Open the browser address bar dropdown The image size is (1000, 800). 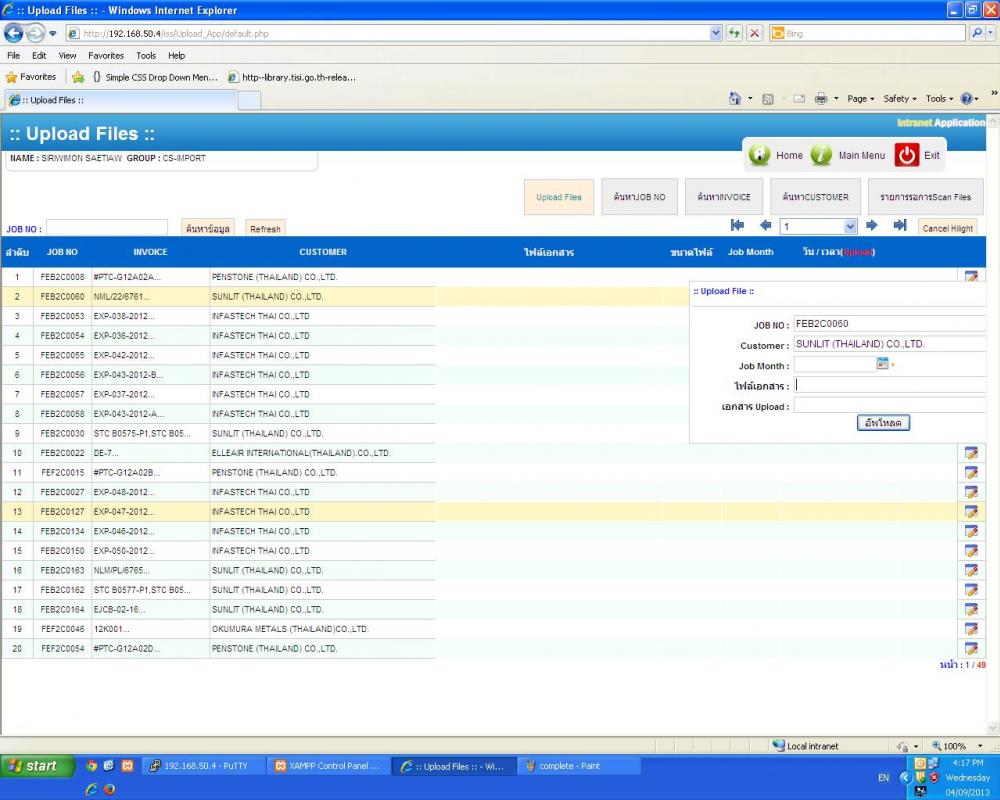pos(715,33)
